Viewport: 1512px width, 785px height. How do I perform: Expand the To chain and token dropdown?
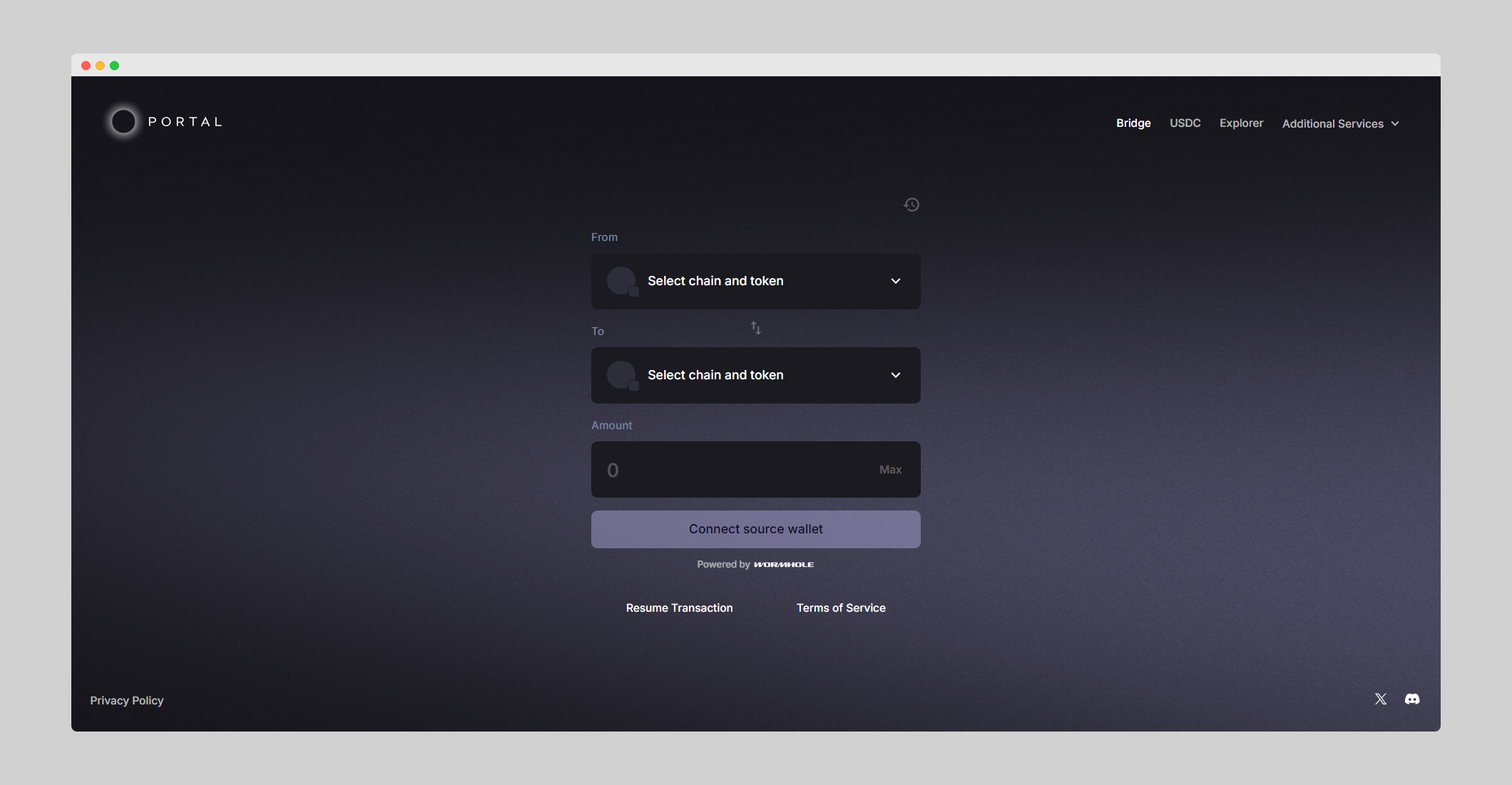[896, 375]
